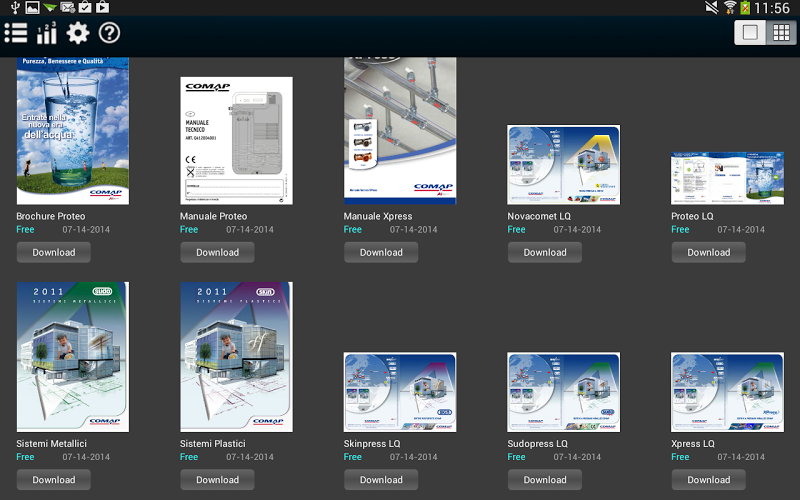
Task: Tap USB status icon in status bar
Action: click(15, 7)
